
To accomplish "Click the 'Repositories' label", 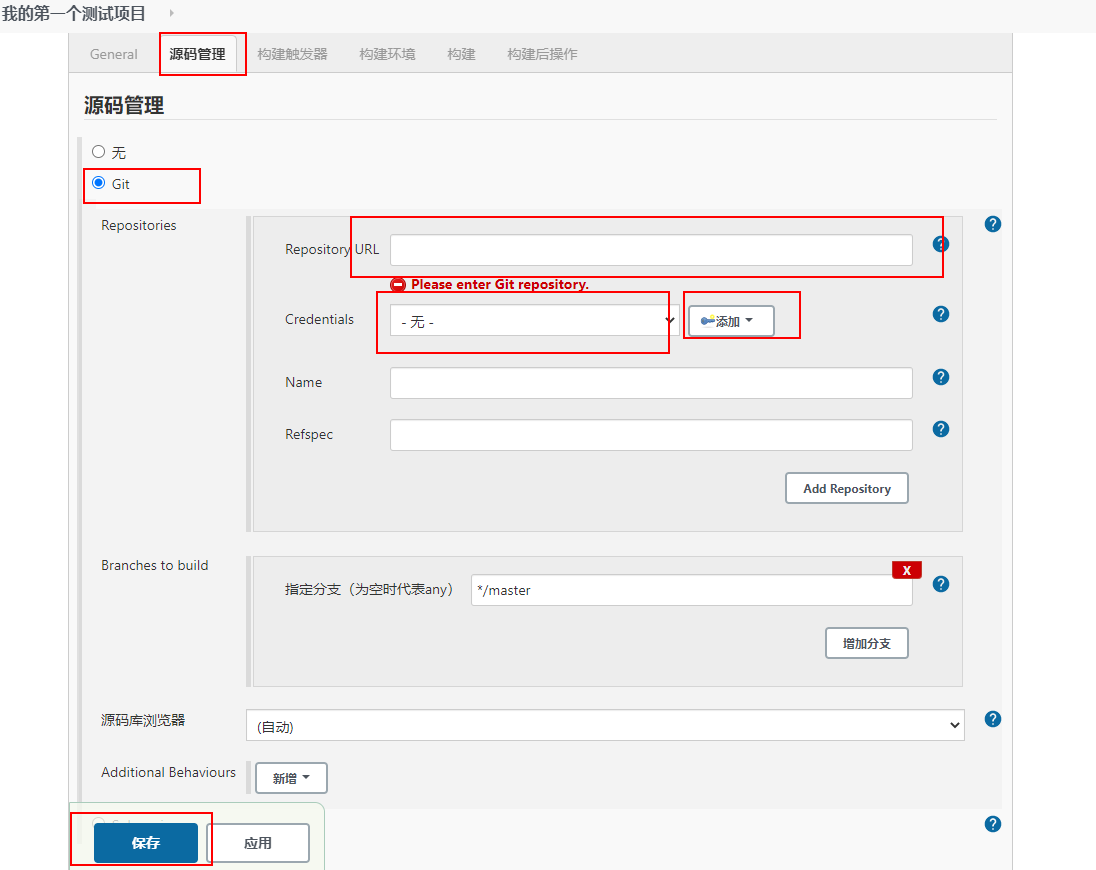I will pos(138,225).
